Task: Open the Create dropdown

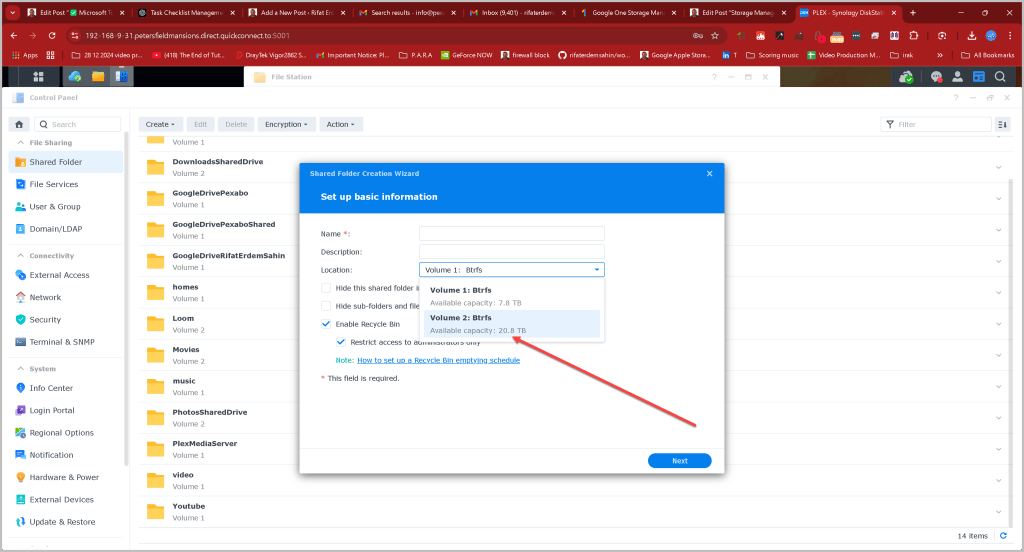Action: [x=160, y=124]
